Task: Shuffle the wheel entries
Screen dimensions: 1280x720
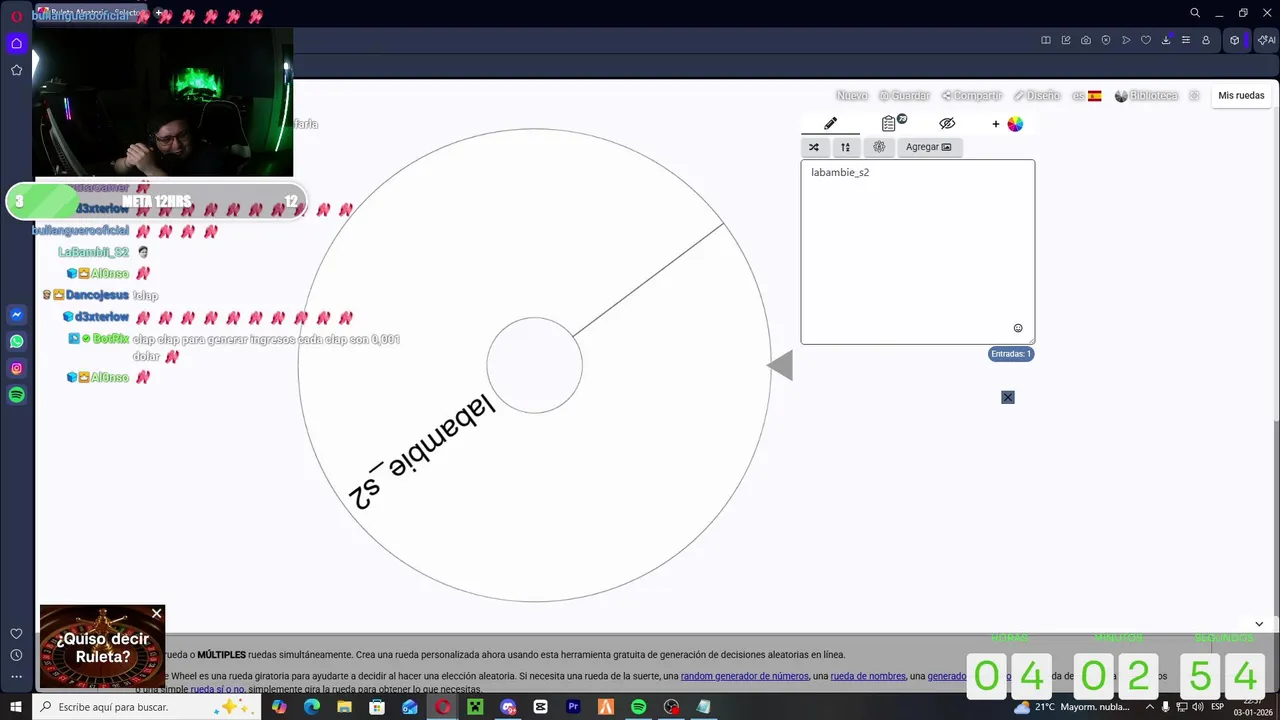Action: pos(814,147)
